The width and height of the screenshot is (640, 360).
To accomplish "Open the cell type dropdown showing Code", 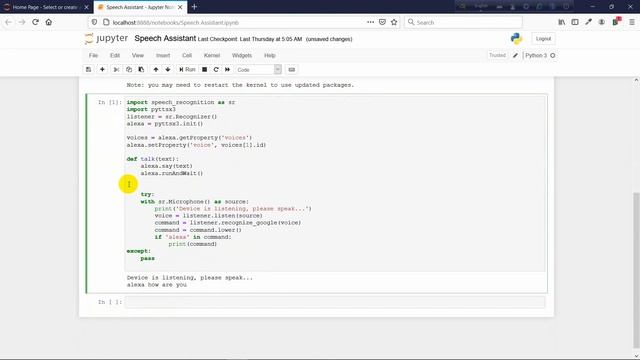I will (258, 70).
